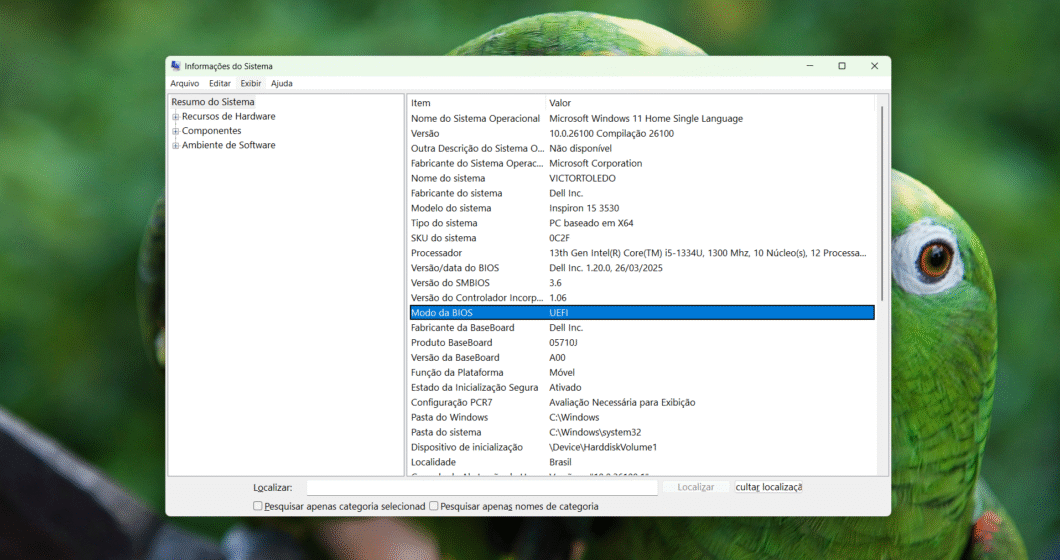Image resolution: width=1060 pixels, height=560 pixels.
Task: Select the Produto BaseBoard row
Action: pyautogui.click(x=642, y=342)
